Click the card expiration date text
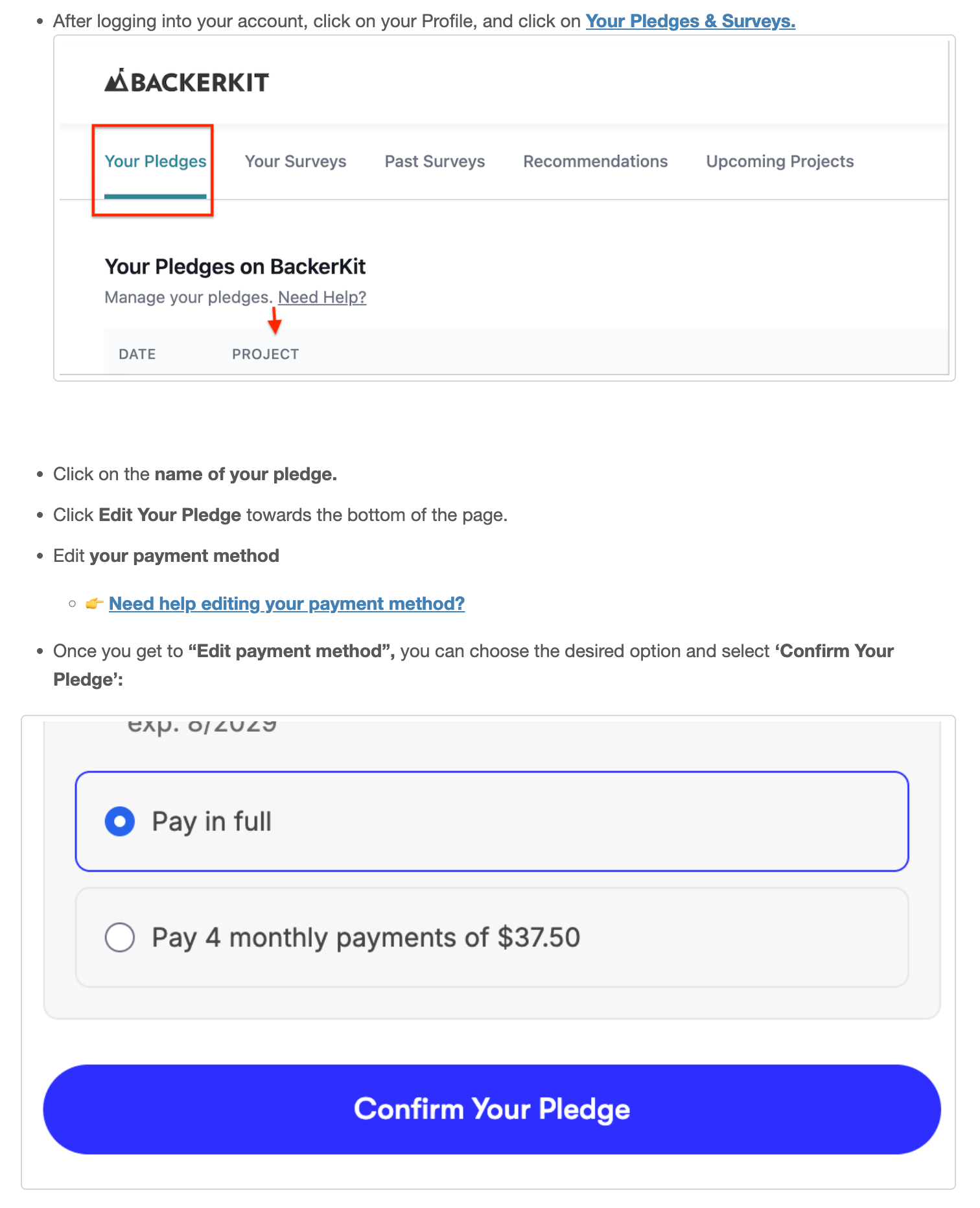Image resolution: width=980 pixels, height=1208 pixels. (x=202, y=726)
